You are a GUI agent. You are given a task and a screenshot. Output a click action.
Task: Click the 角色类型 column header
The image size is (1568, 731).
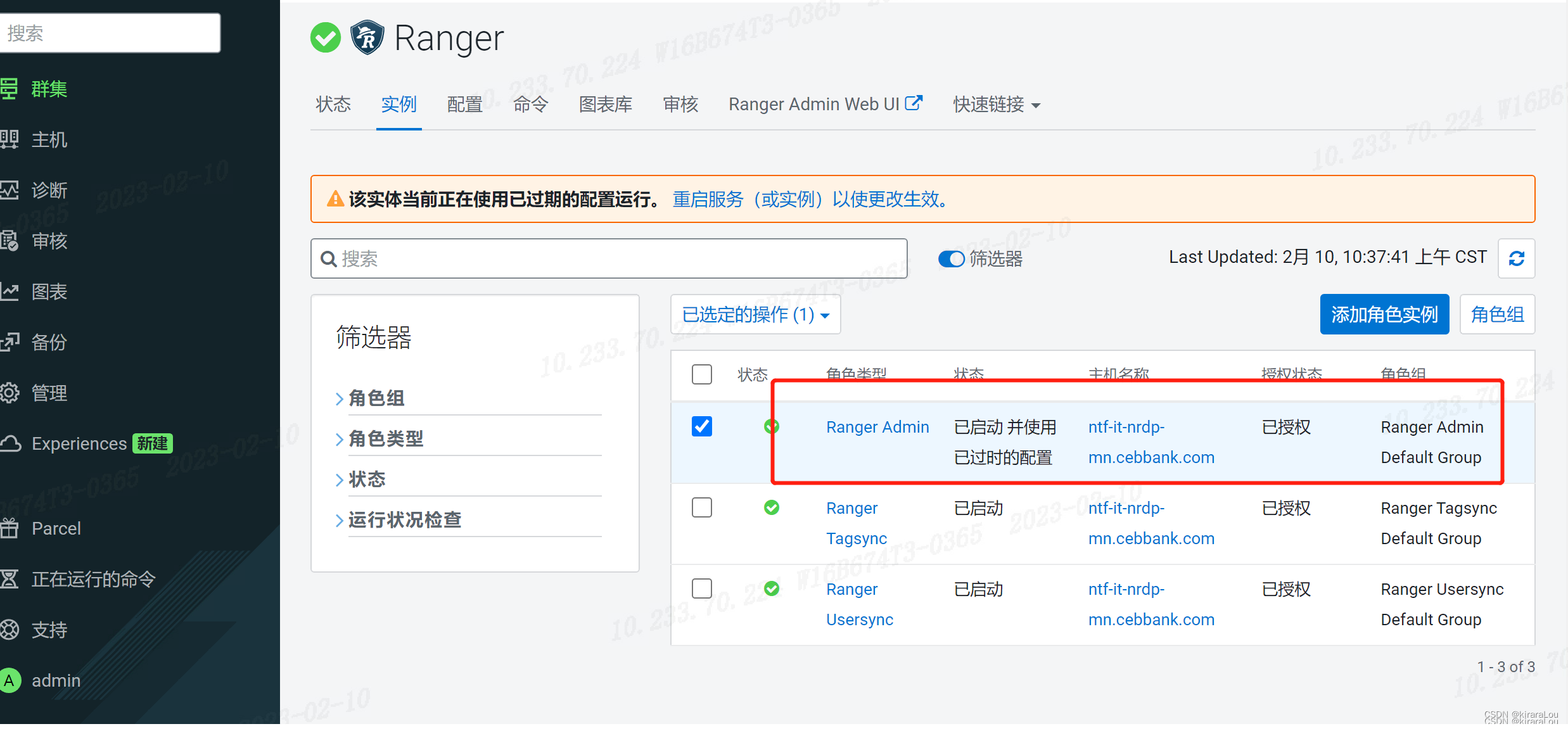pyautogui.click(x=856, y=374)
